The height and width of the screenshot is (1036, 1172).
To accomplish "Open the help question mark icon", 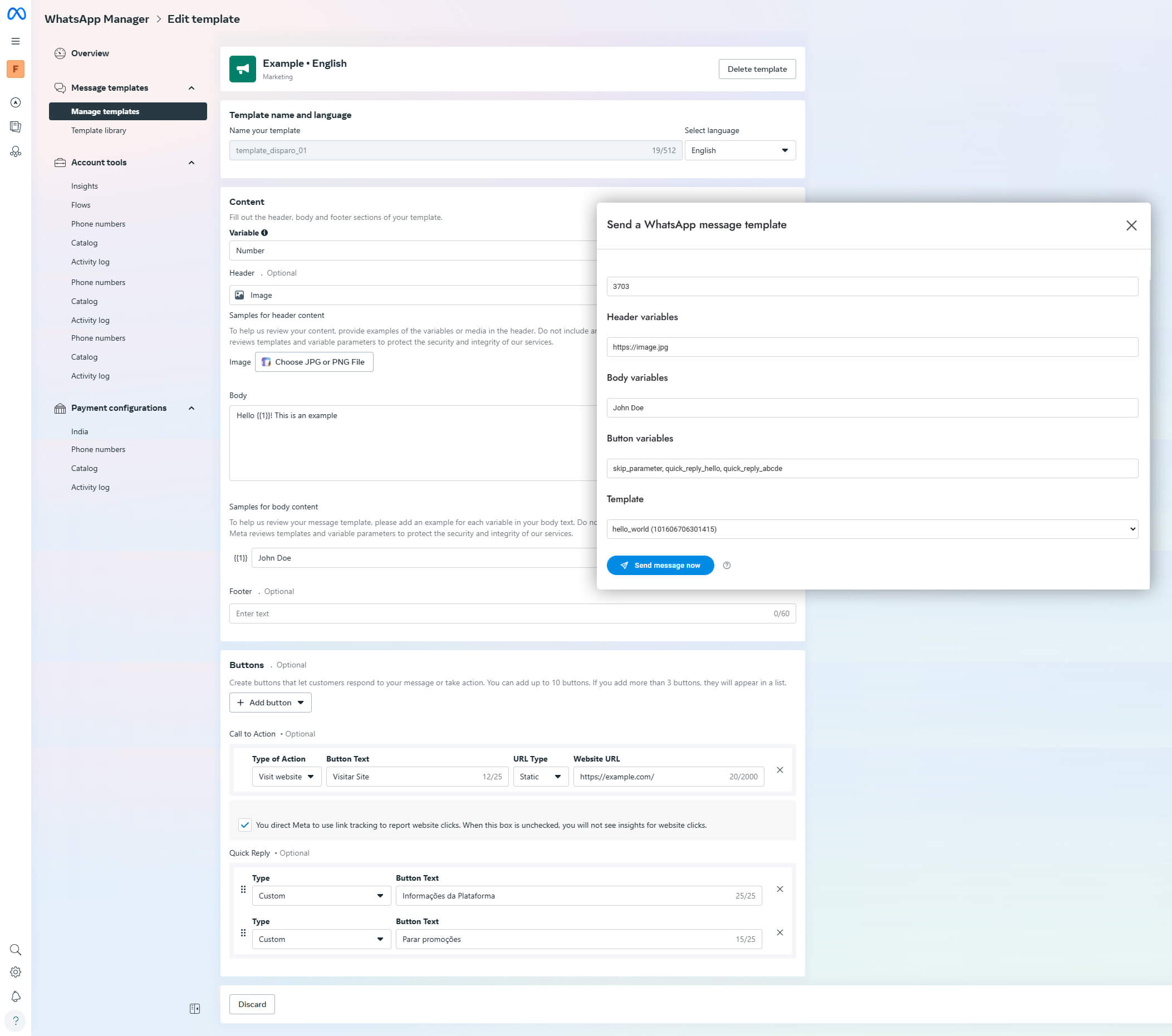I will point(16,1020).
